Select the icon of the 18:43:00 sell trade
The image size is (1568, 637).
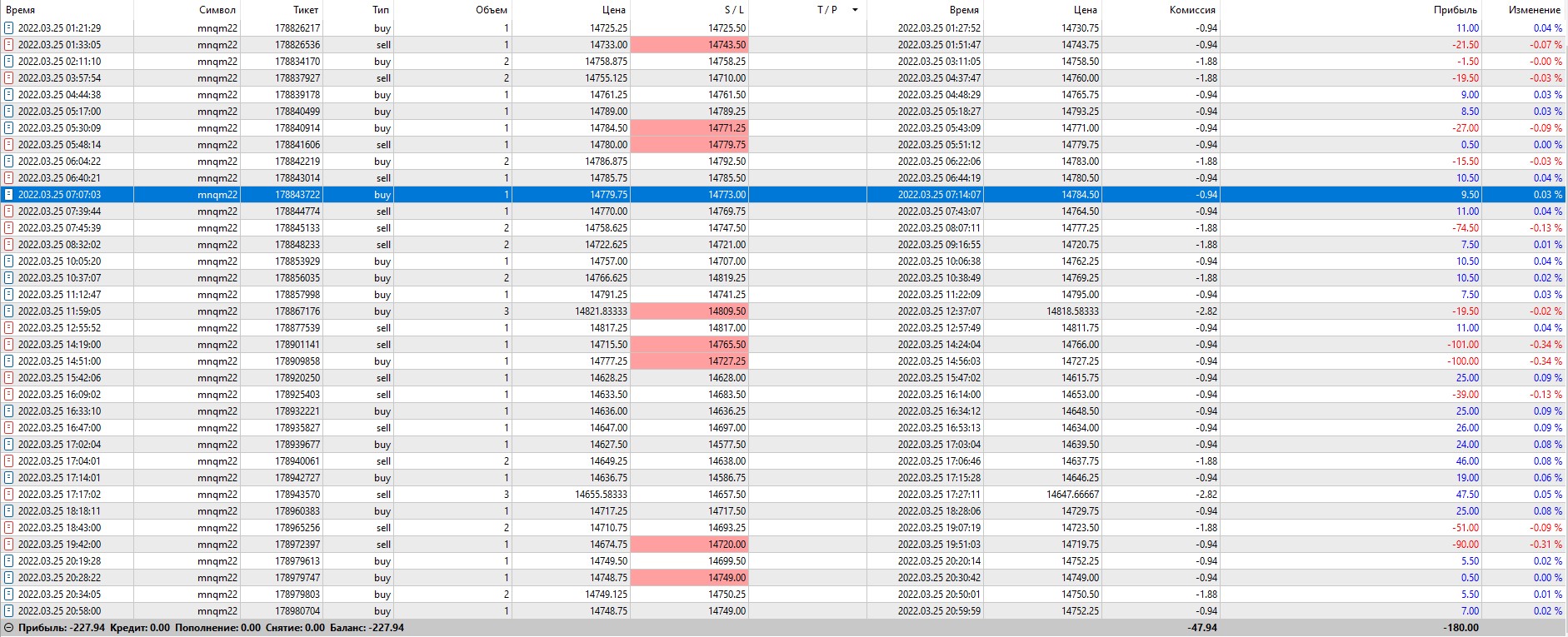[9, 528]
